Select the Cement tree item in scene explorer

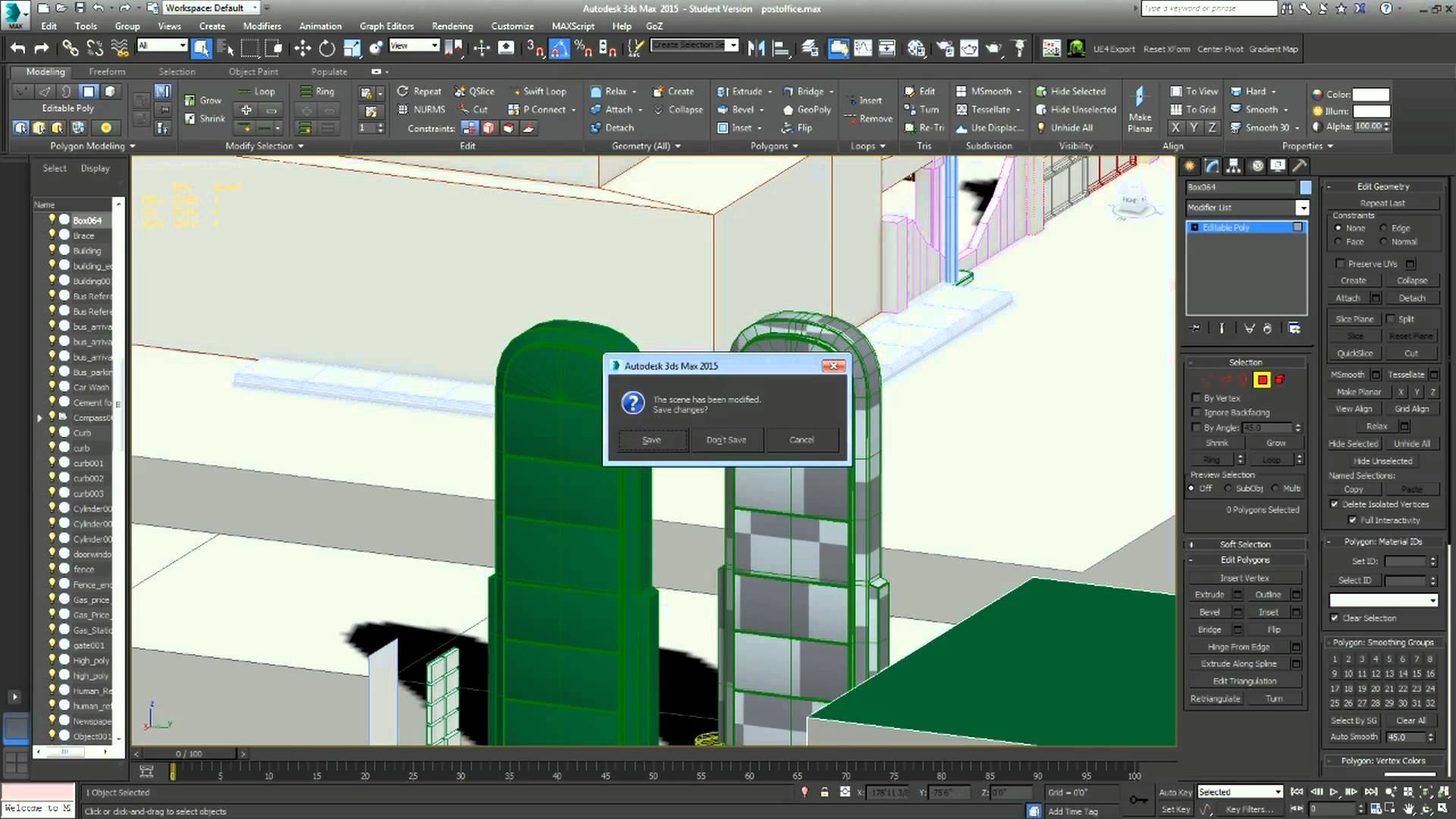click(x=92, y=403)
